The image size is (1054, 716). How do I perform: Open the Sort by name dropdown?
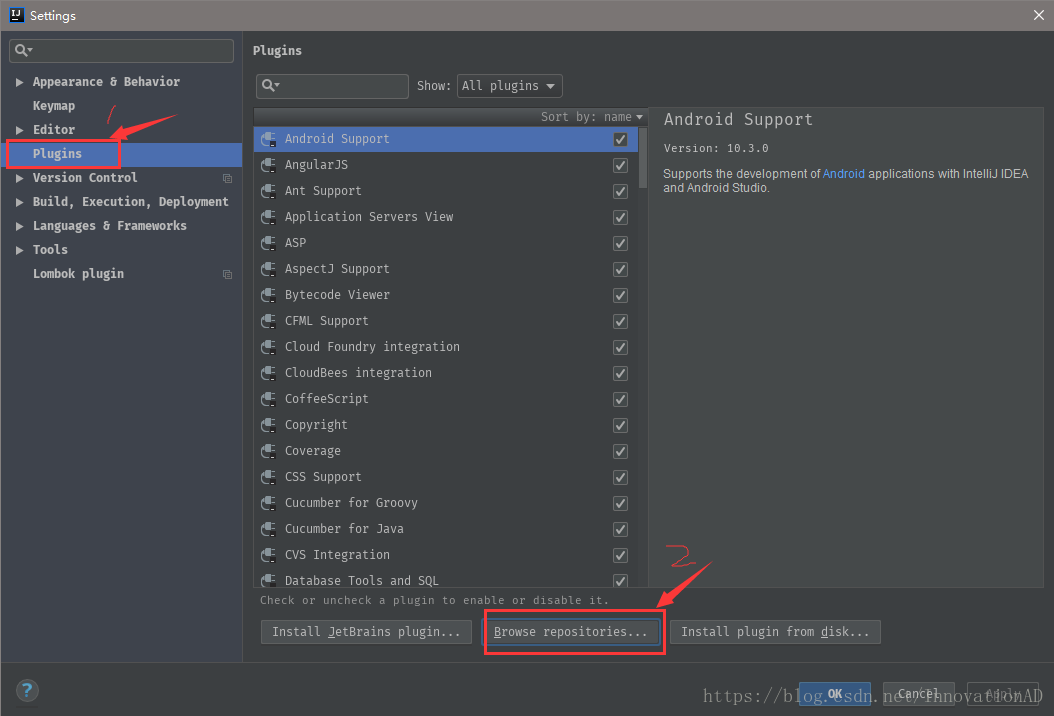tap(592, 117)
